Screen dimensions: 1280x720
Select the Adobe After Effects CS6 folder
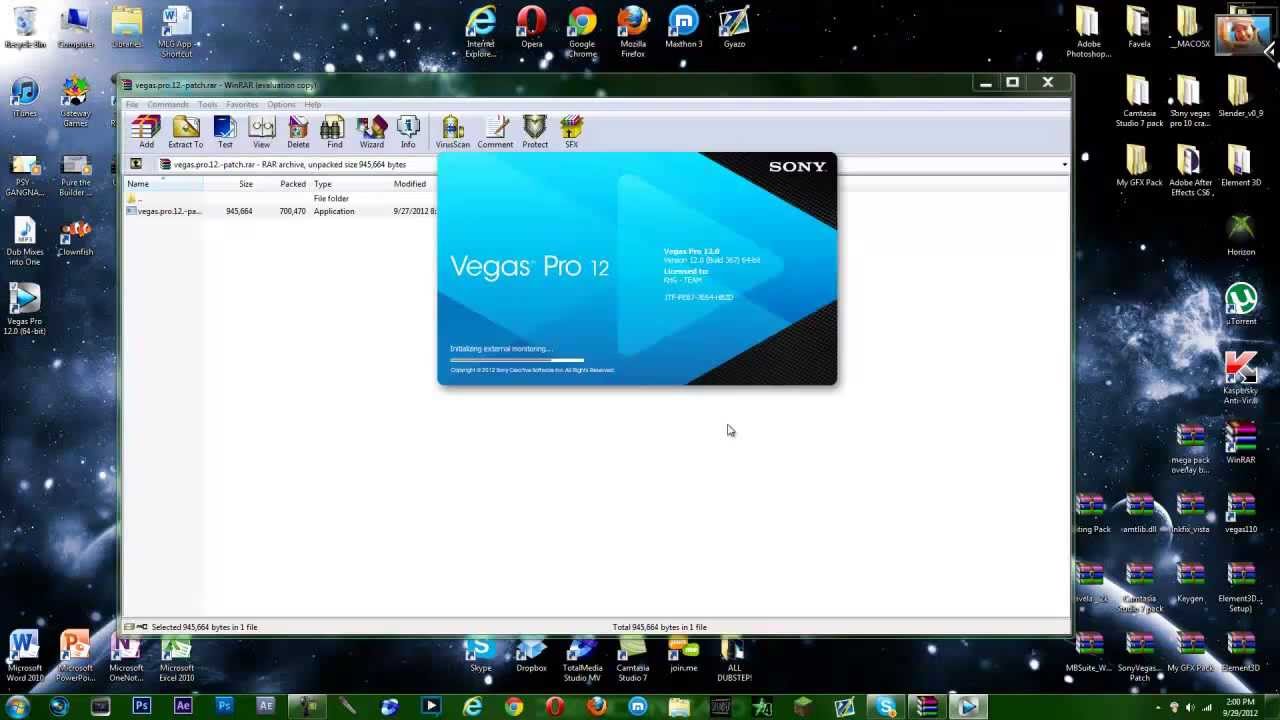point(1190,171)
